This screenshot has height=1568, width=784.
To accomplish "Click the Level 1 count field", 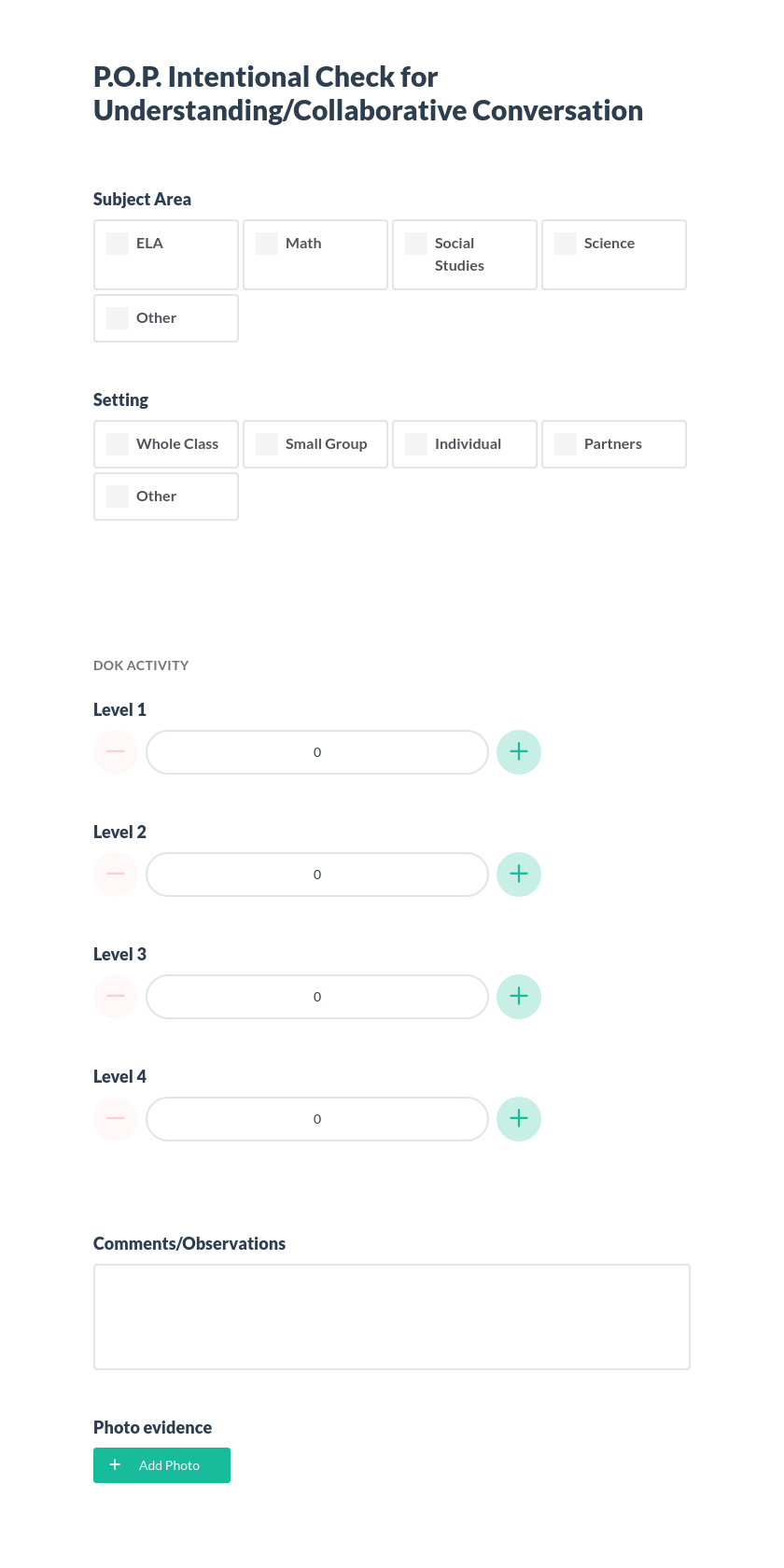I will [x=316, y=751].
